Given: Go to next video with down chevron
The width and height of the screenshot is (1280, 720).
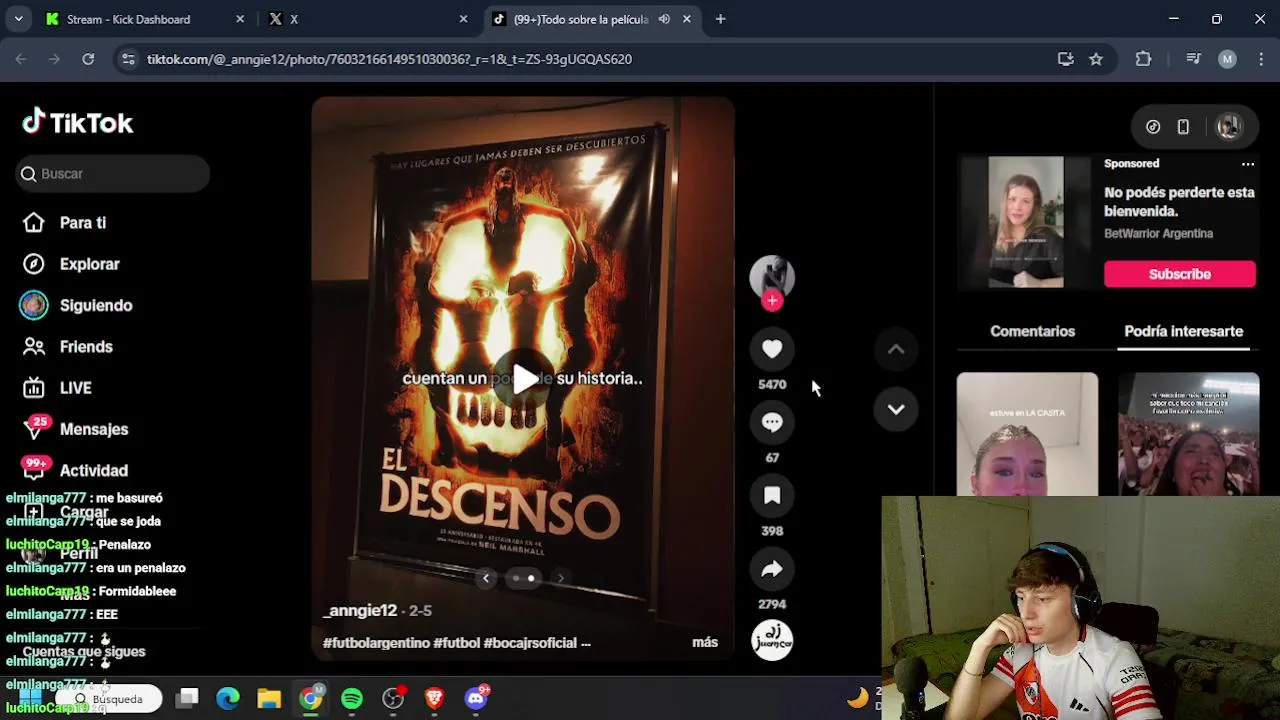Looking at the screenshot, I should (x=896, y=409).
